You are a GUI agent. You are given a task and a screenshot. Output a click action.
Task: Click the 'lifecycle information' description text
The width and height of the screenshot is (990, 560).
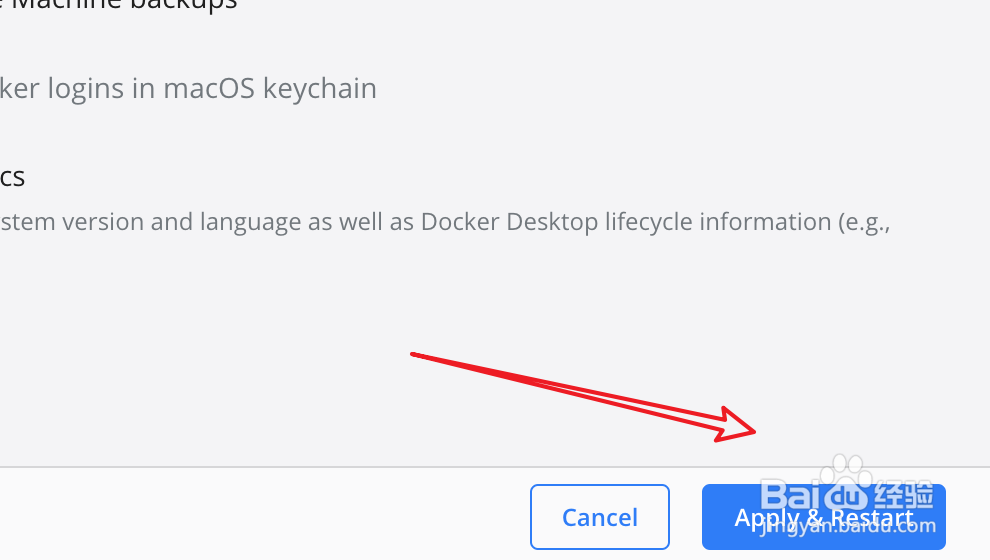[718, 222]
